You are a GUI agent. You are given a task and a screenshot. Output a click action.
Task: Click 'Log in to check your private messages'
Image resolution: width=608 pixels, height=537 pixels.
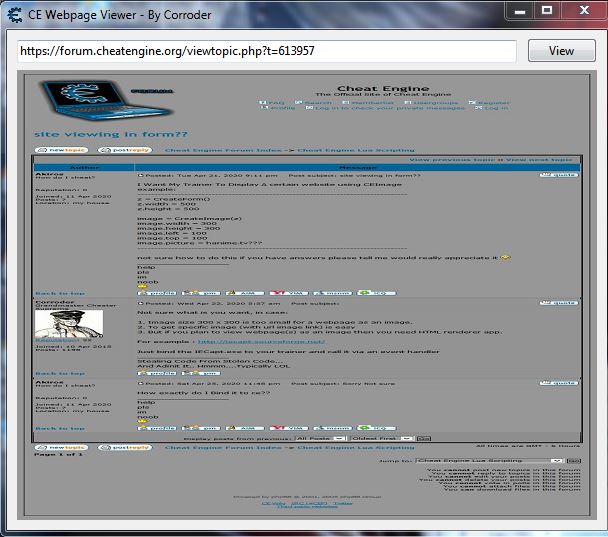click(x=385, y=108)
